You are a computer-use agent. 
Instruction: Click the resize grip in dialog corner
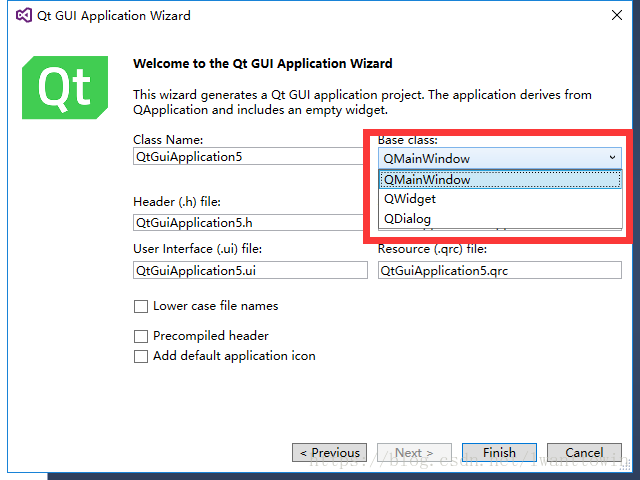pos(627,467)
